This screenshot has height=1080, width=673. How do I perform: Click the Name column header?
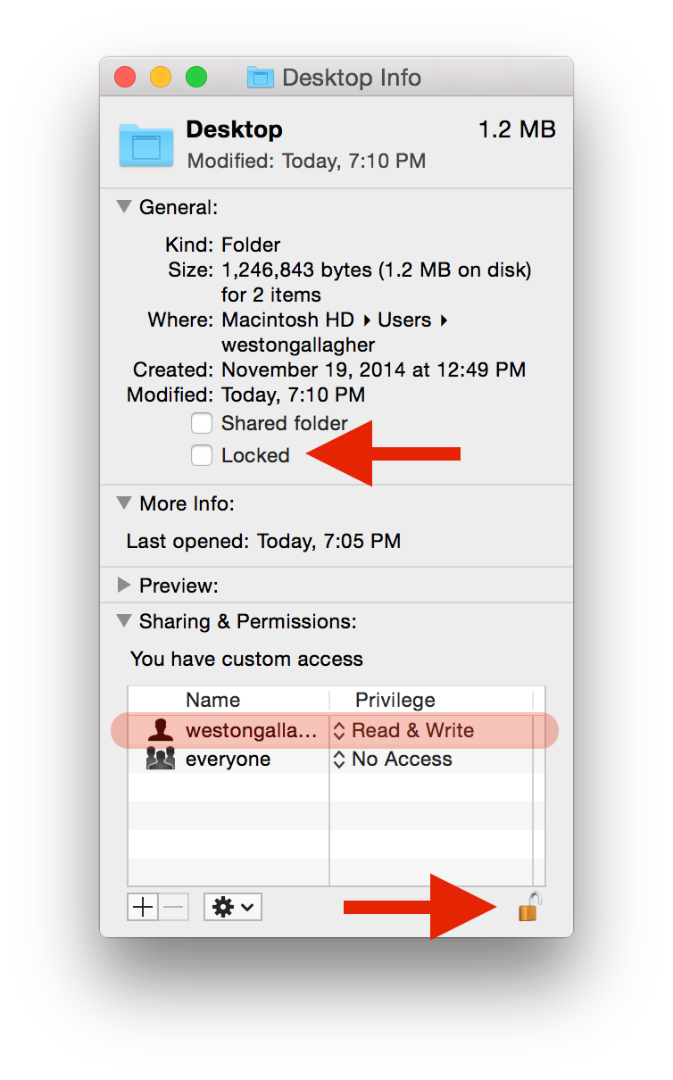tap(213, 700)
